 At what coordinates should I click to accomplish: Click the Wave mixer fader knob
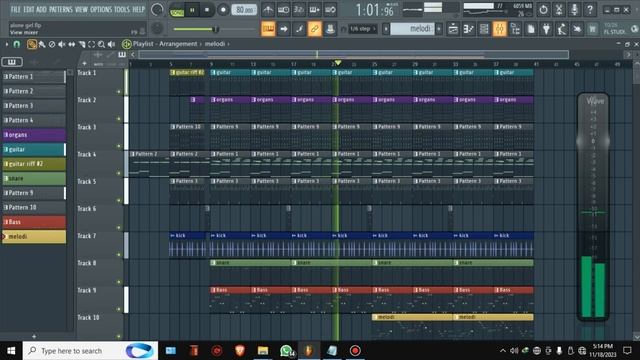tap(593, 141)
